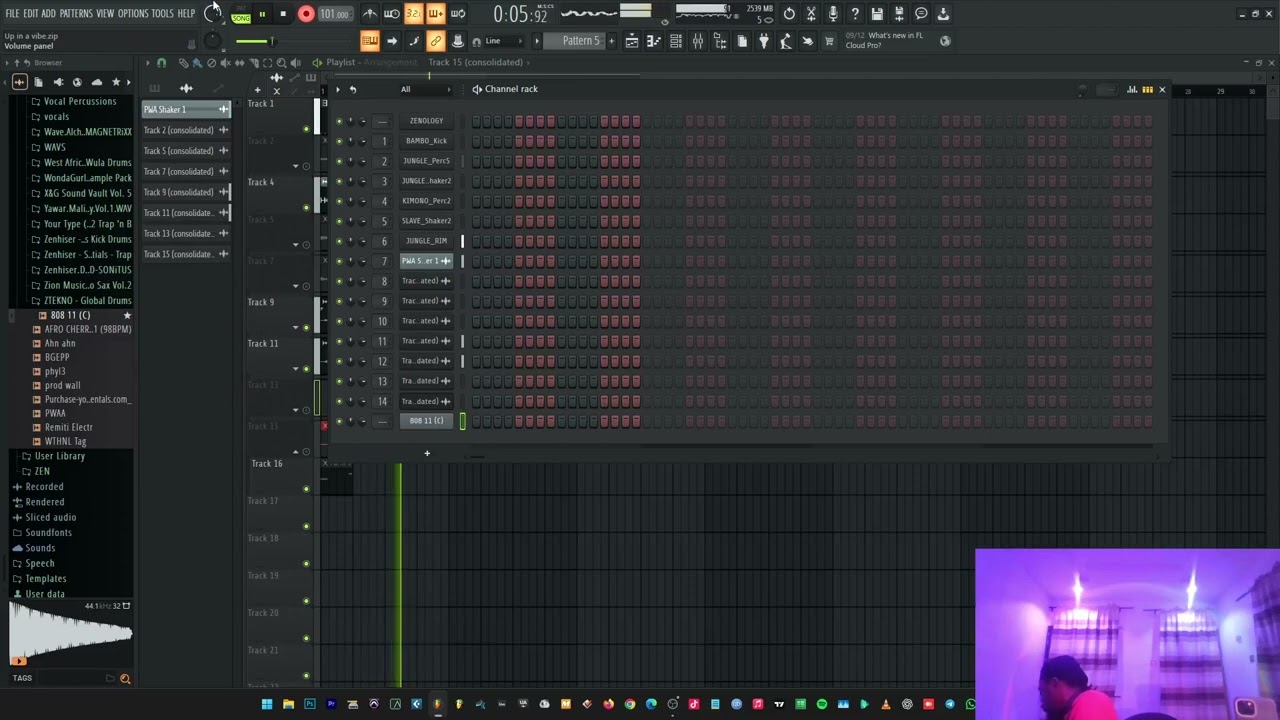Viewport: 1280px width, 720px height.
Task: Mute the JUNGLE_Perc5 channel LED
Action: pyautogui.click(x=339, y=161)
